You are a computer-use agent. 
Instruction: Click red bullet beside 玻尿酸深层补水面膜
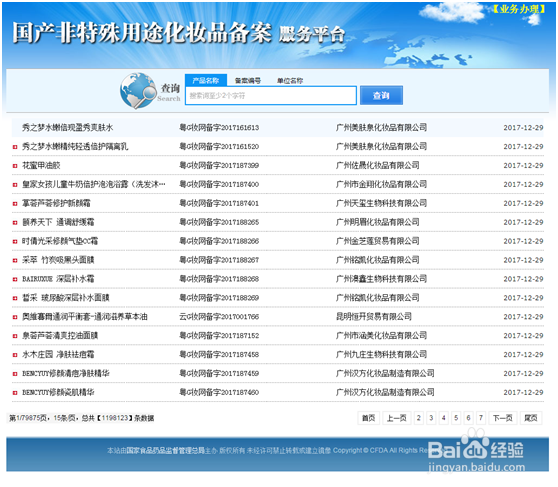click(x=15, y=298)
